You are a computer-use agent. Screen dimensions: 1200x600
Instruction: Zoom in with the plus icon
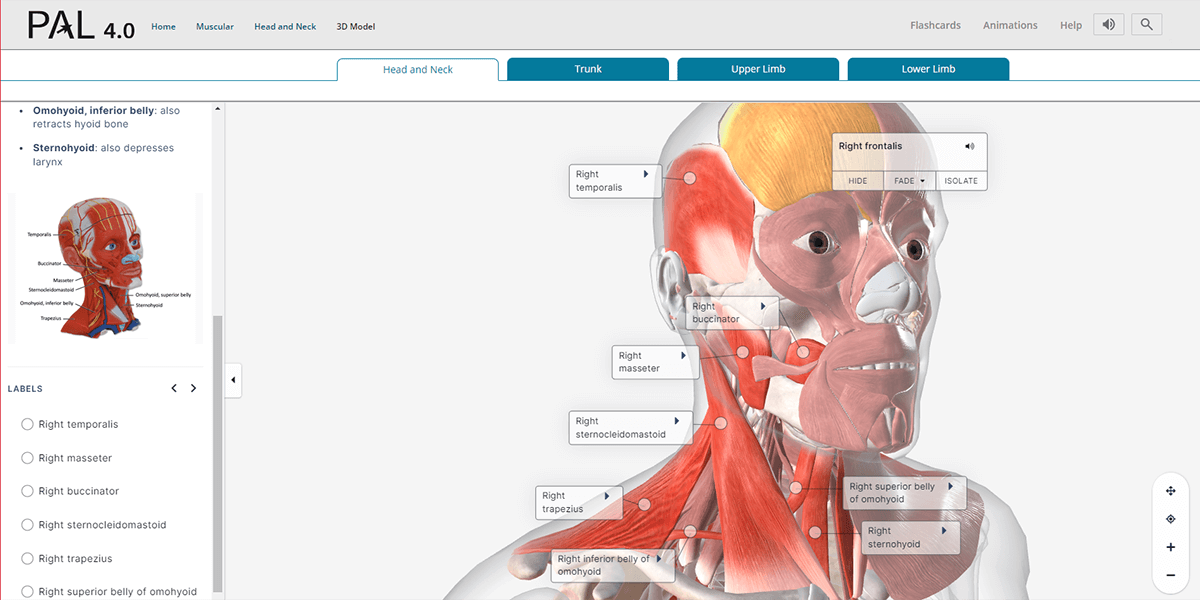pos(1170,547)
